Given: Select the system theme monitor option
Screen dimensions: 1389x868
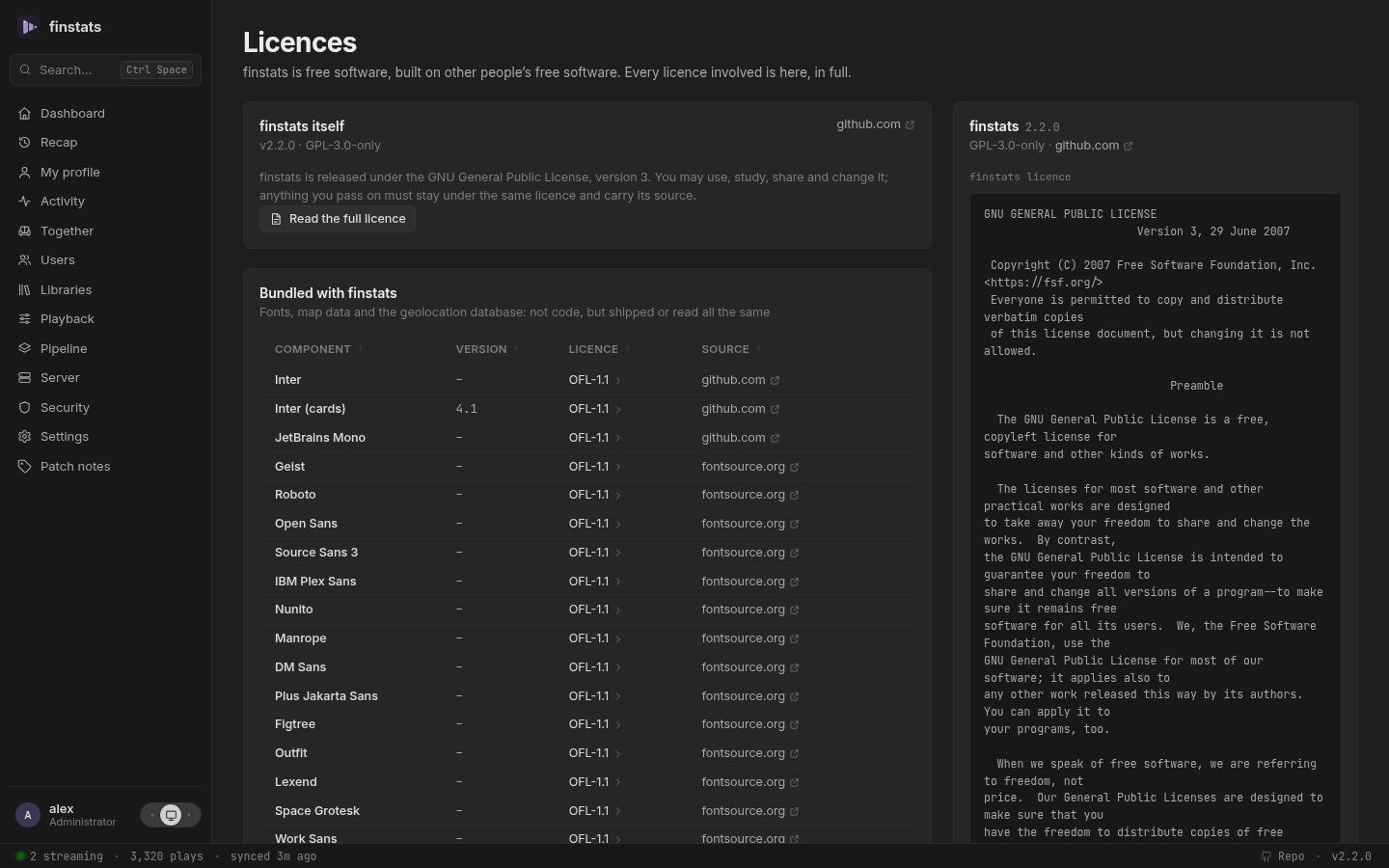Looking at the screenshot, I should [x=171, y=815].
